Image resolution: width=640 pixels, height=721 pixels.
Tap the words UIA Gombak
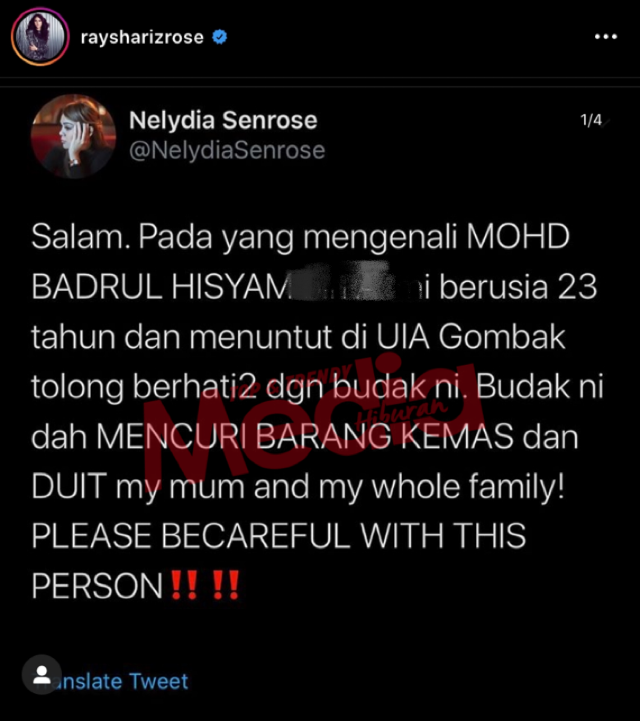[x=471, y=337]
